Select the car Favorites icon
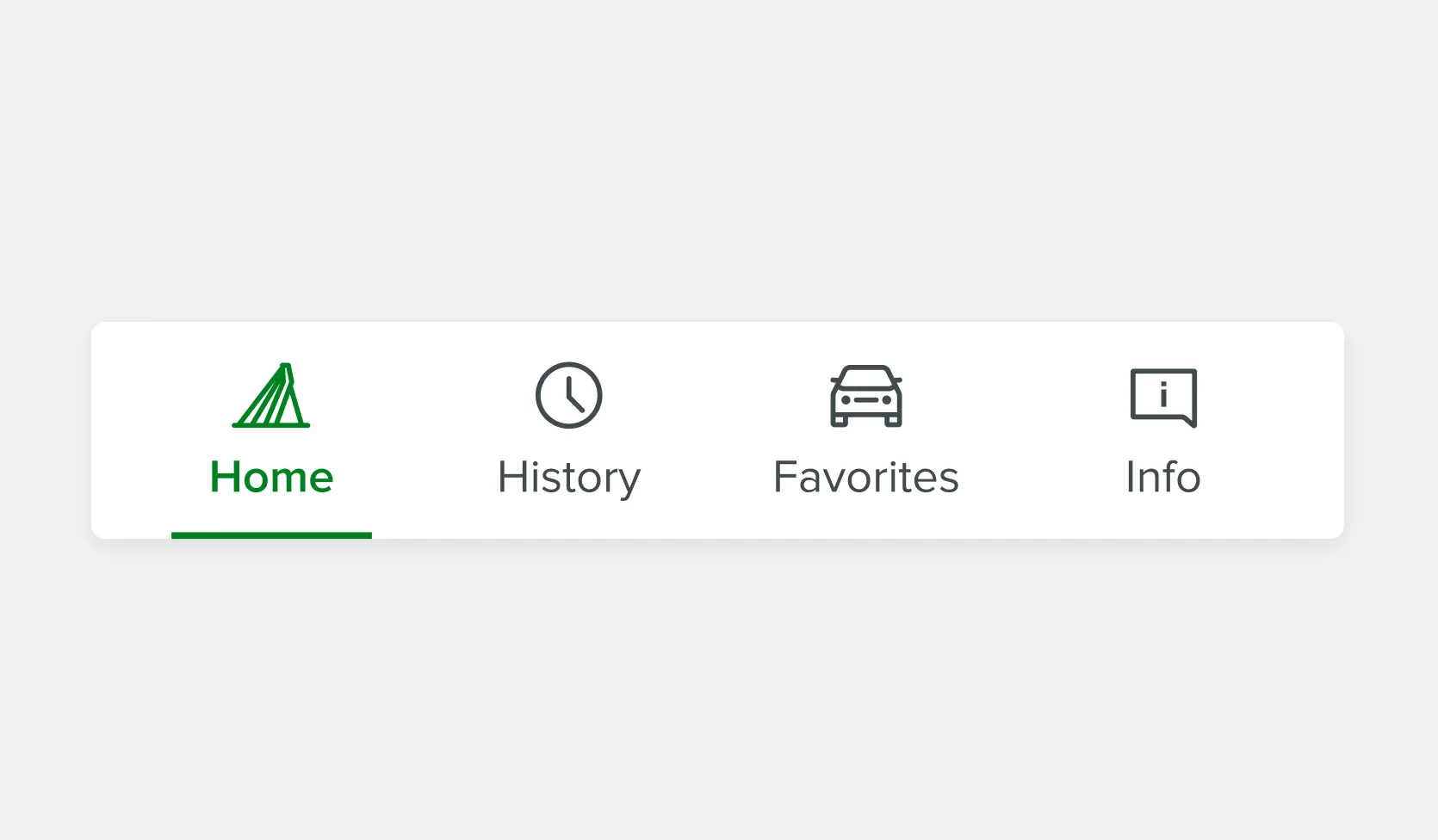This screenshot has width=1438, height=840. pyautogui.click(x=865, y=397)
